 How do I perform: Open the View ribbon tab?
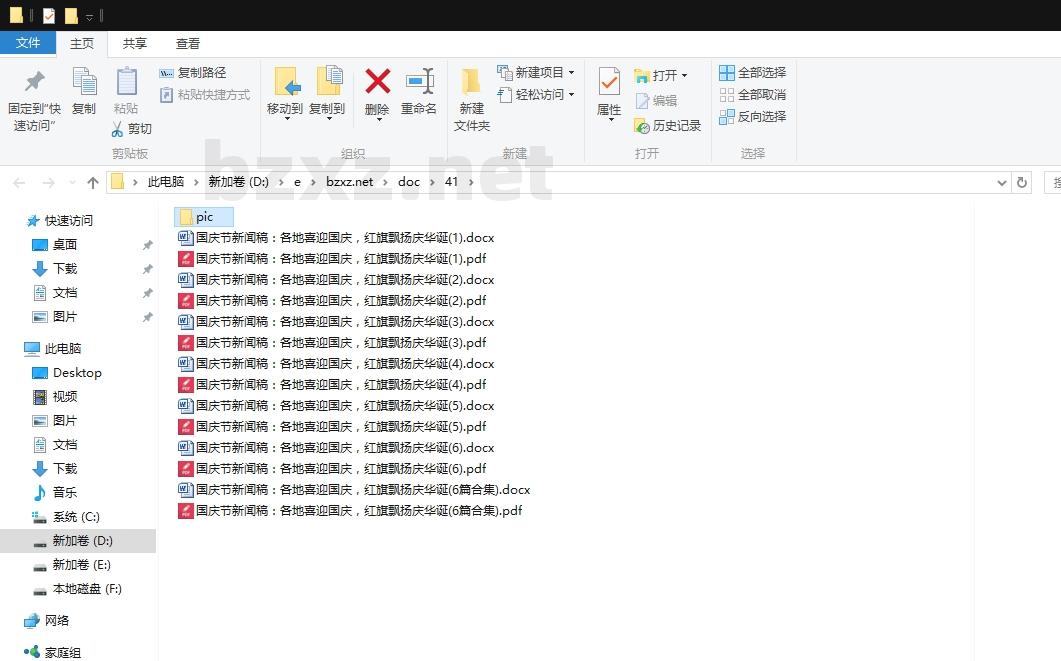(187, 43)
